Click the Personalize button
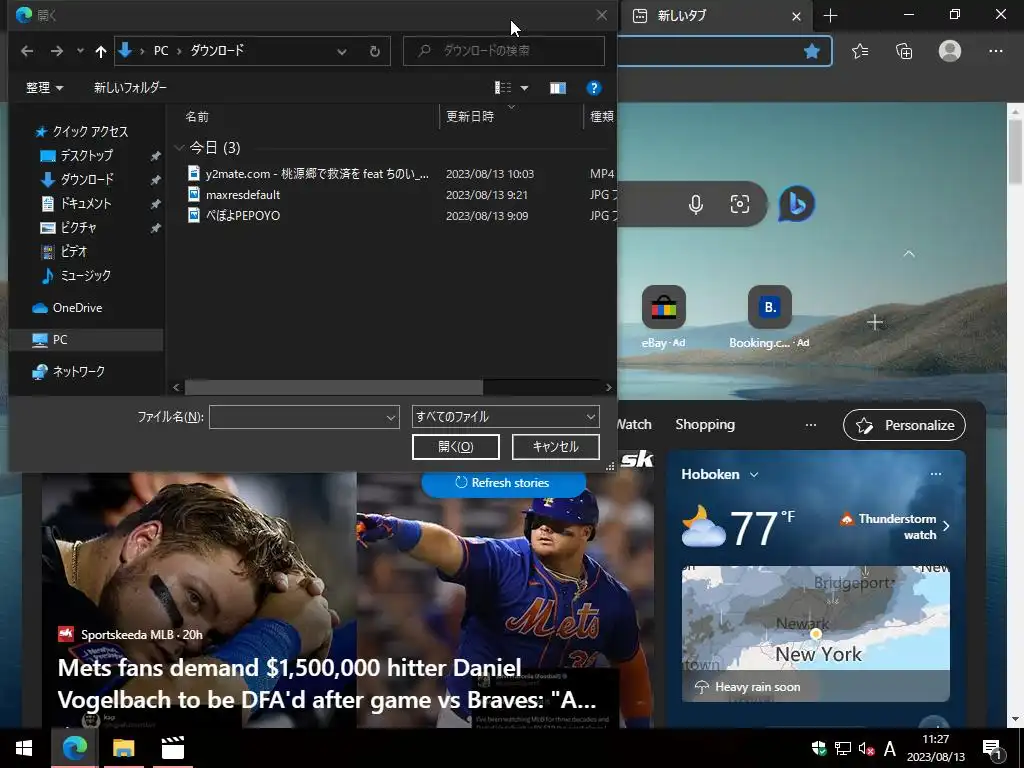Viewport: 1024px width, 768px height. (904, 425)
